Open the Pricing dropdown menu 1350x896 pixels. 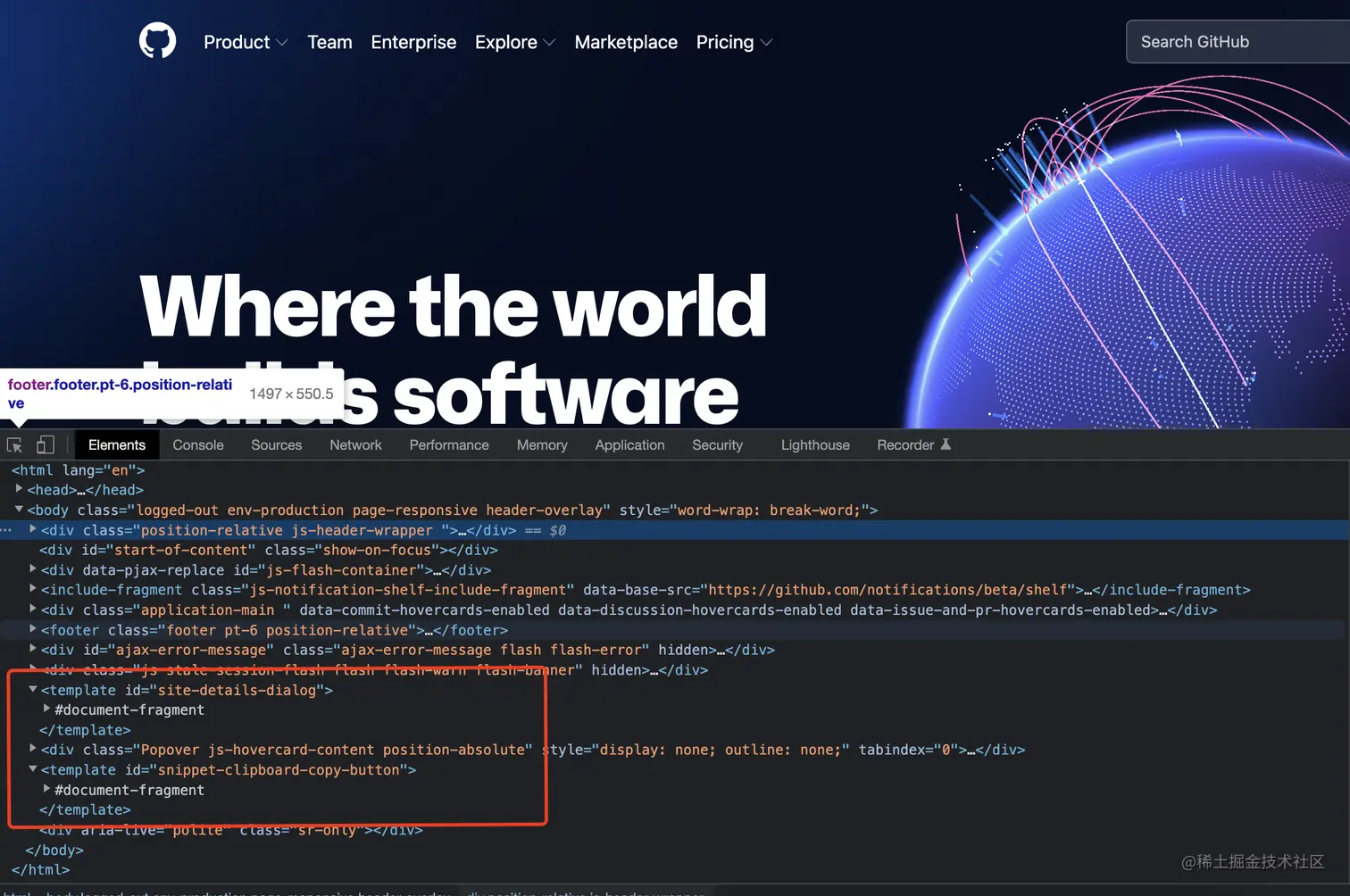coord(734,42)
